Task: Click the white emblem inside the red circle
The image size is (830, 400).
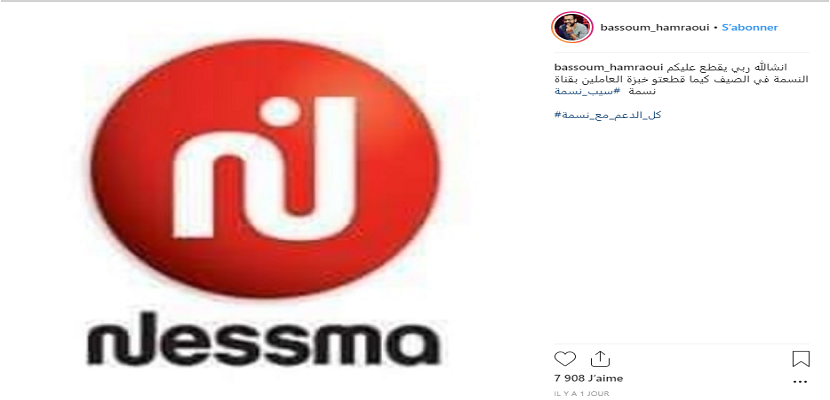Action: coord(264,167)
